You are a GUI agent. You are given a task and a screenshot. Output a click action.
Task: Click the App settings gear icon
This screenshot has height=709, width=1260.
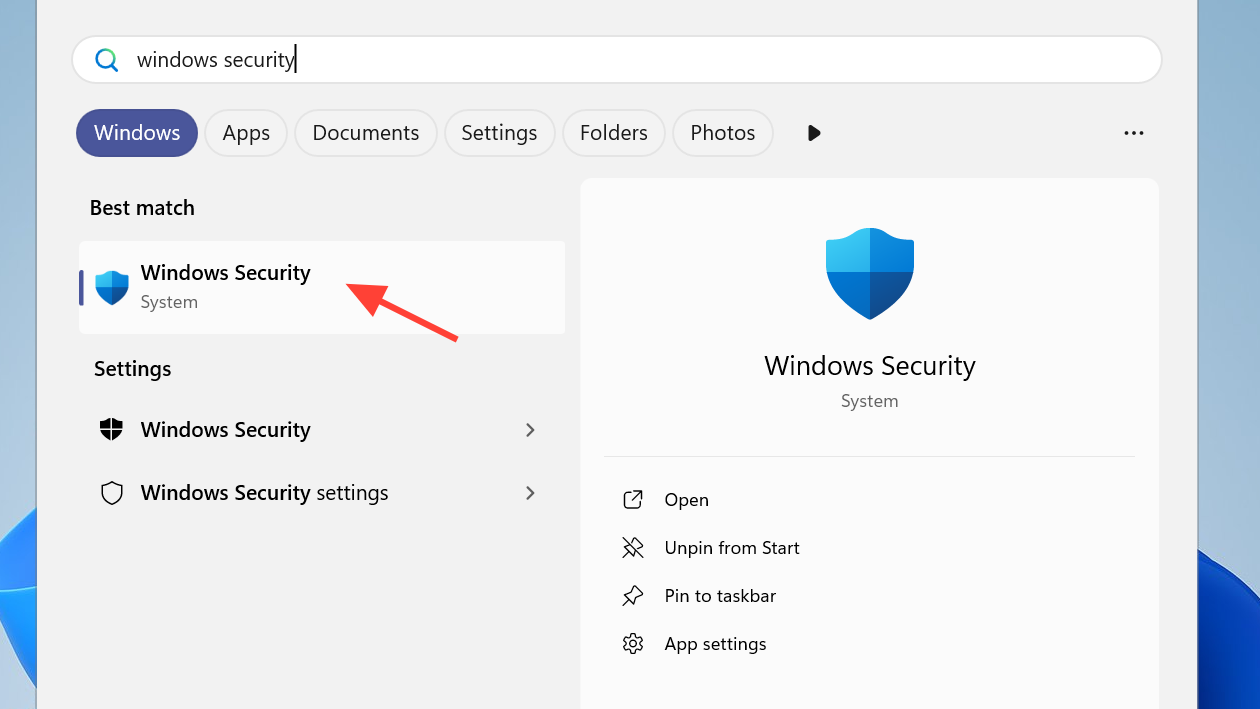tap(632, 644)
